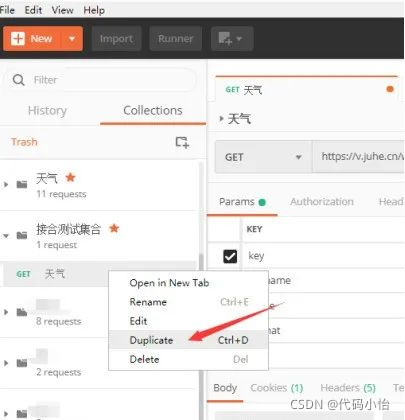Viewport: 405px width, 420px height.
Task: Expand the 天气 collection with 11 requests
Action: (x=6, y=184)
